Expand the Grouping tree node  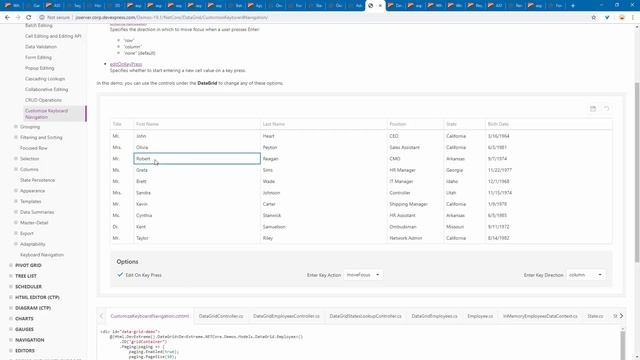[16, 127]
